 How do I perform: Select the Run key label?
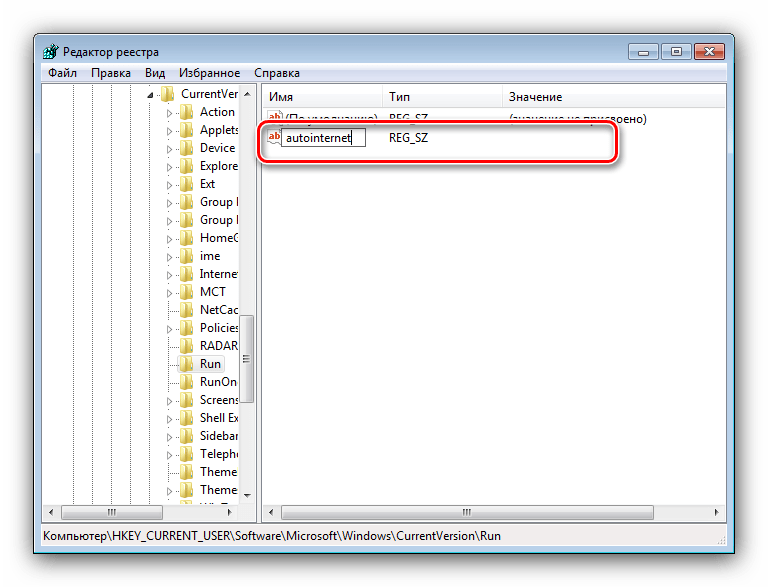click(x=210, y=364)
